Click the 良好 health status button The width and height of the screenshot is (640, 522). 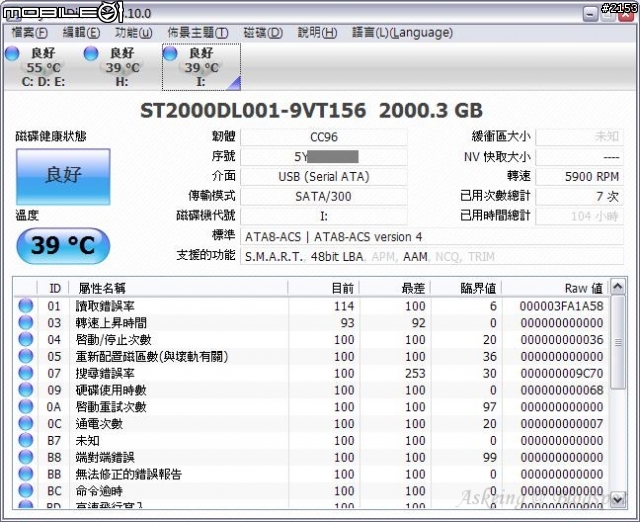point(63,177)
